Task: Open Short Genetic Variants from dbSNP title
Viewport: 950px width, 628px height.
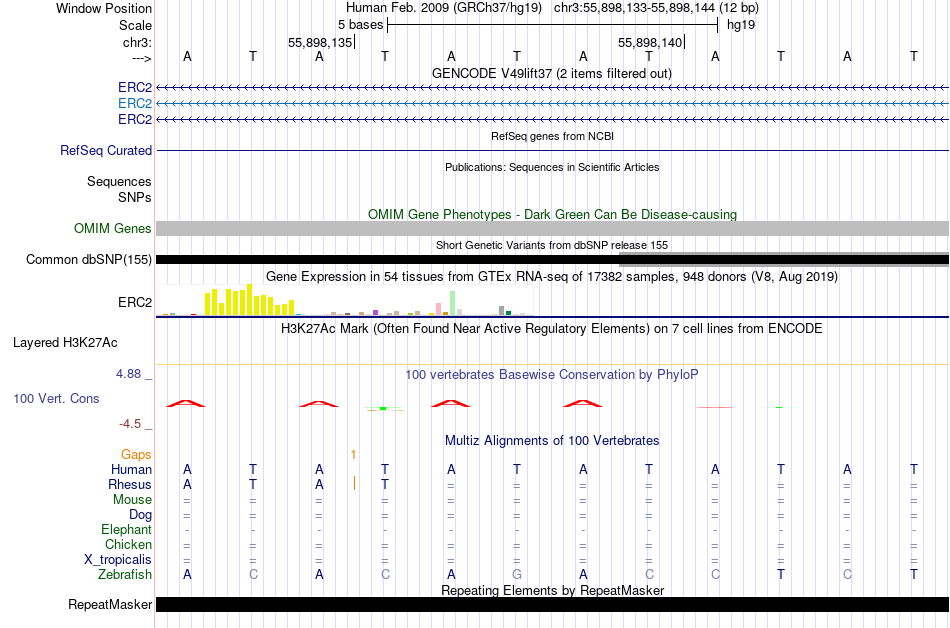Action: 552,245
